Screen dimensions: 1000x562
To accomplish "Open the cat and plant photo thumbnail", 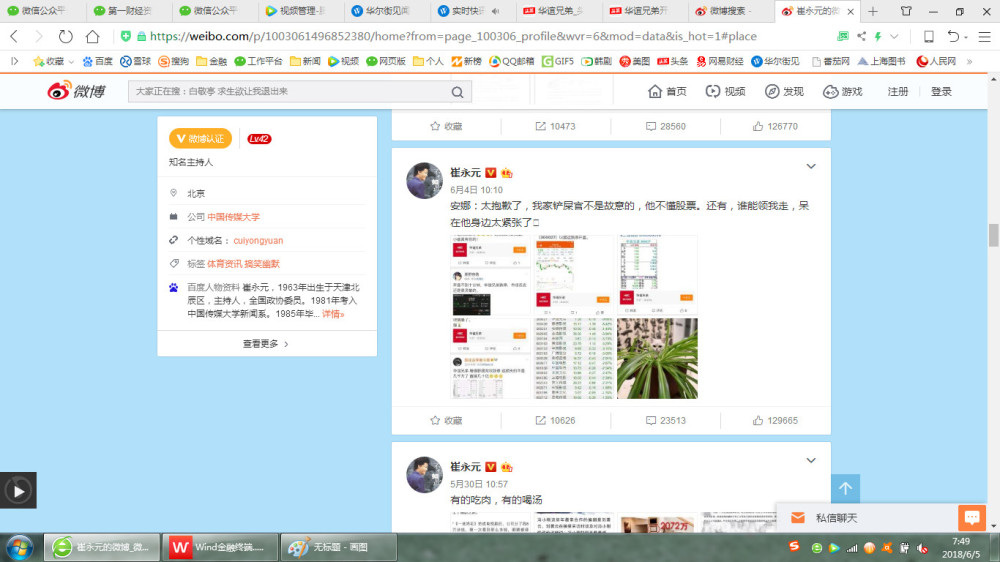I will tap(657, 359).
